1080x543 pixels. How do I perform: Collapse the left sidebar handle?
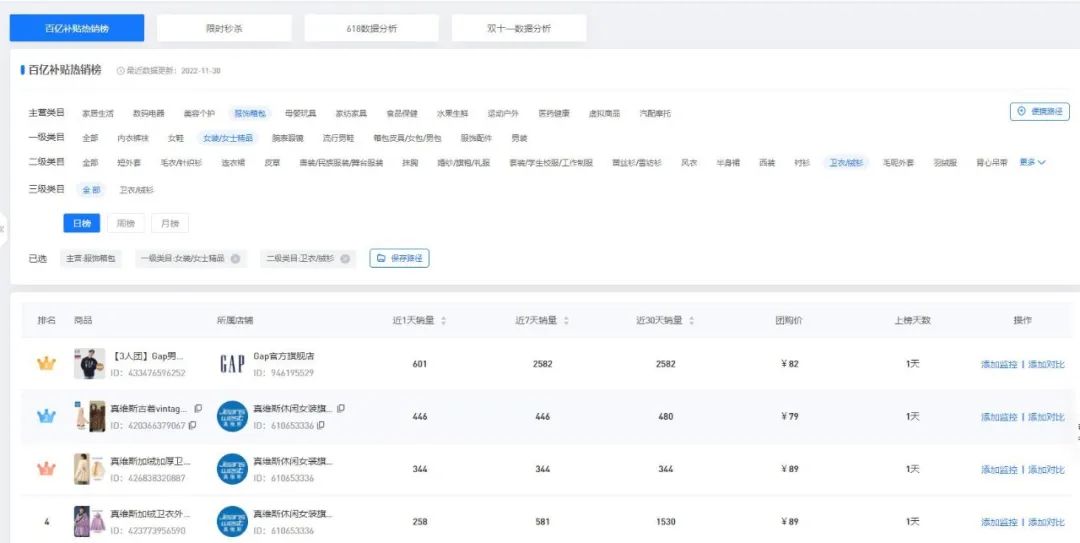tap(3, 229)
